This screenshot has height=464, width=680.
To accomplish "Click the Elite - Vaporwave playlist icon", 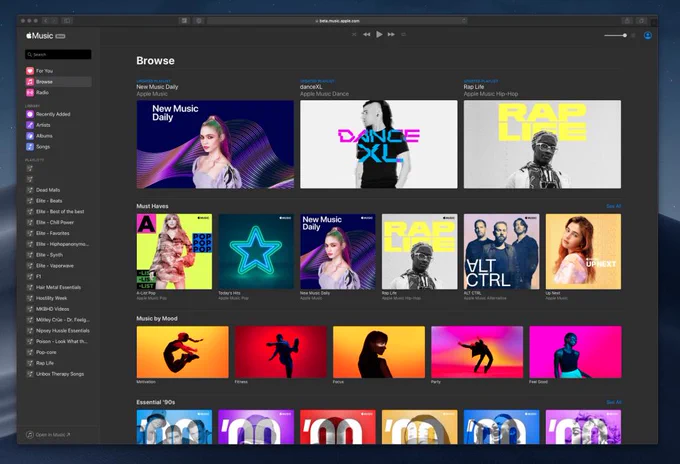I will pyautogui.click(x=30, y=266).
